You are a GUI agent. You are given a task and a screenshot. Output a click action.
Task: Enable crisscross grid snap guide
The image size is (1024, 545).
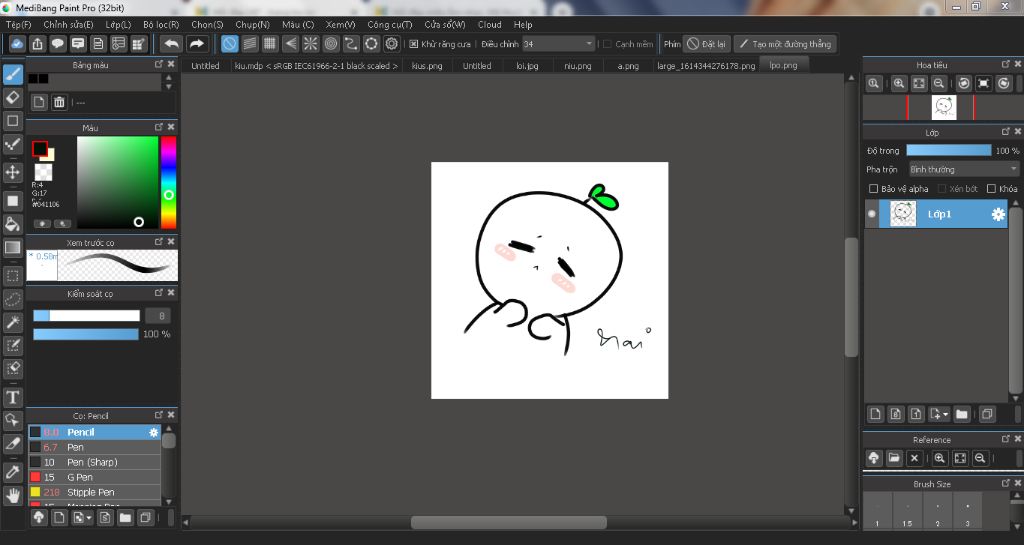[x=270, y=44]
